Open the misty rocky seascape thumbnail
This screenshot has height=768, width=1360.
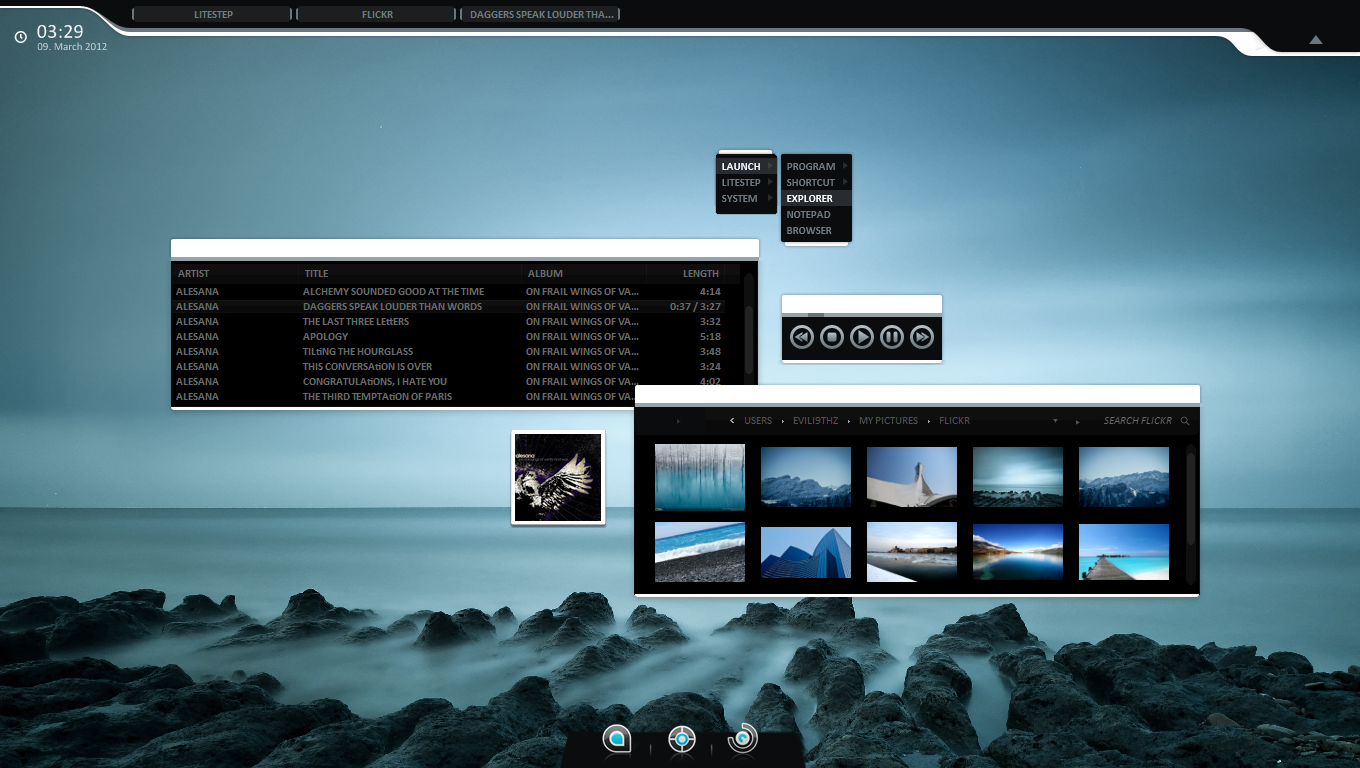pos(1018,477)
